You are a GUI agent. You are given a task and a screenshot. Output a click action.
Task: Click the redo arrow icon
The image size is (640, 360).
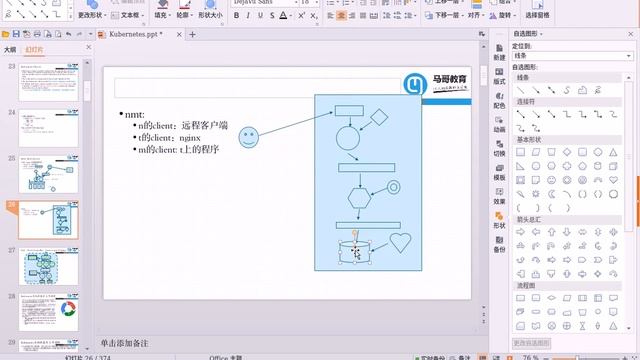click(79, 34)
